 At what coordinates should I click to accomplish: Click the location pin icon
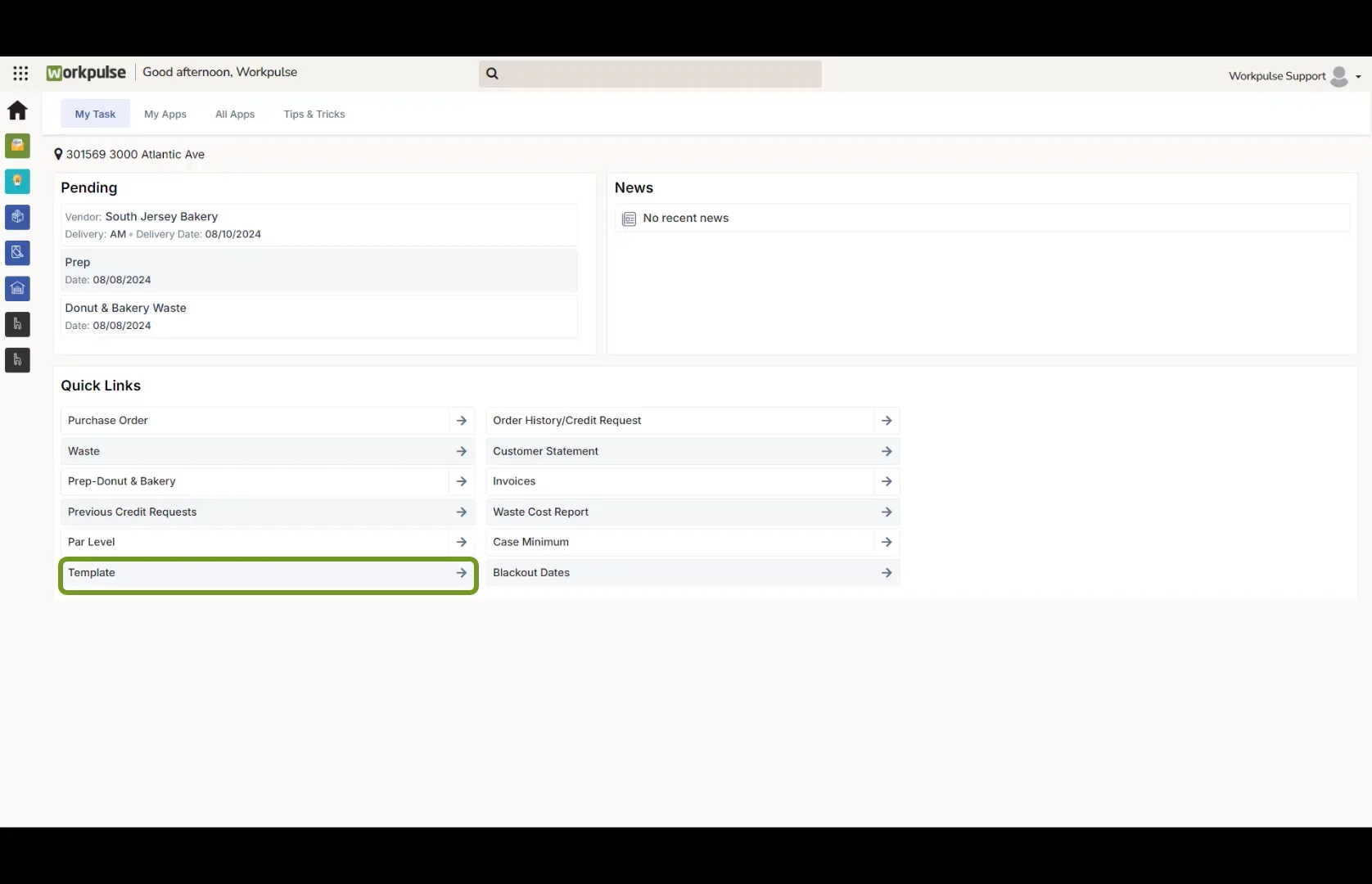58,154
